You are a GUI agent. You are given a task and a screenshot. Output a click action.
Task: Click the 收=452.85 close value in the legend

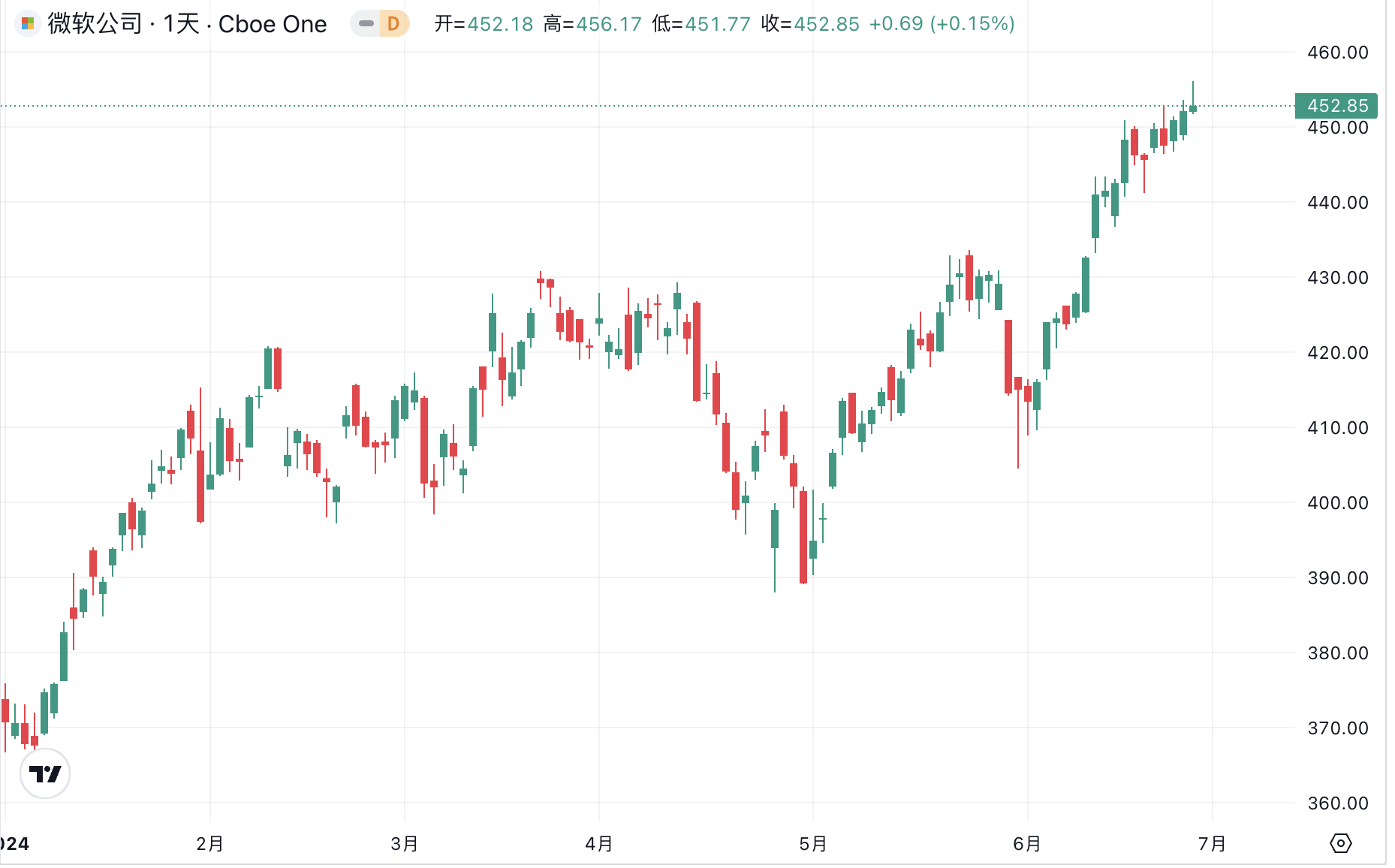[810, 24]
